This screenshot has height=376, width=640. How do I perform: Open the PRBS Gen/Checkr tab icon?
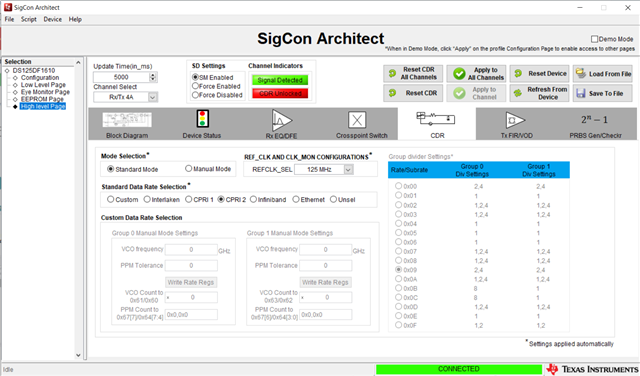(x=594, y=120)
